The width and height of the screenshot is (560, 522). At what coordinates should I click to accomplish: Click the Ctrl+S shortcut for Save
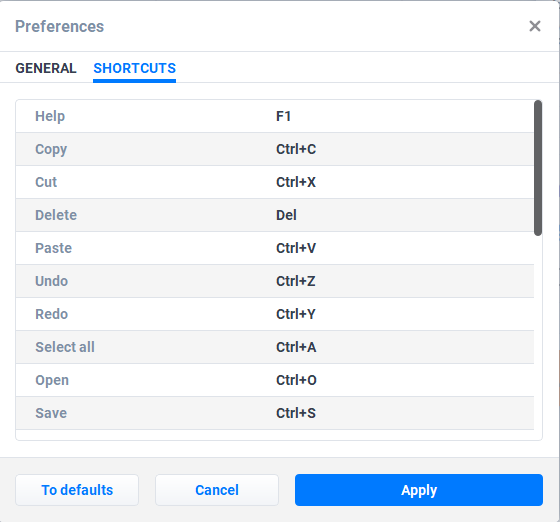296,413
